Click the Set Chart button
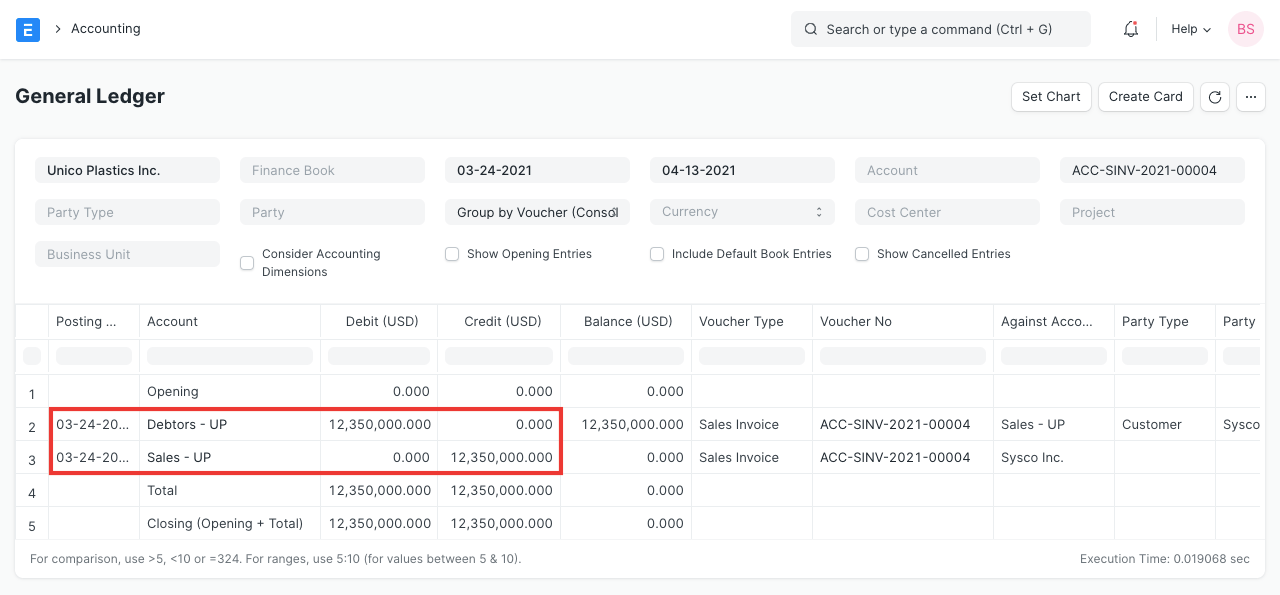Image resolution: width=1280 pixels, height=595 pixels. [x=1051, y=96]
